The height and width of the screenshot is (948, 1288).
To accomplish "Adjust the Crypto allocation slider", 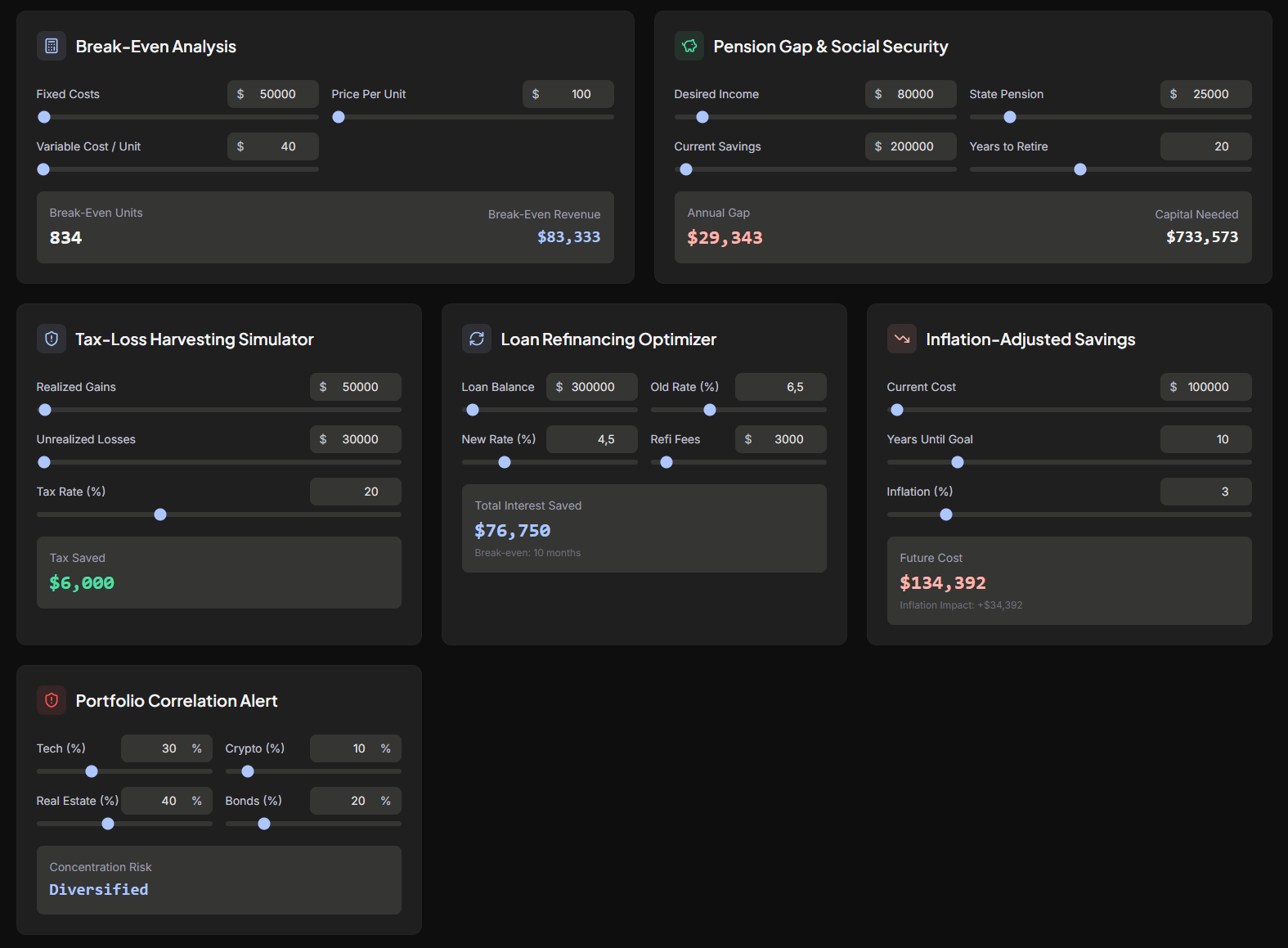I will 313,771.
